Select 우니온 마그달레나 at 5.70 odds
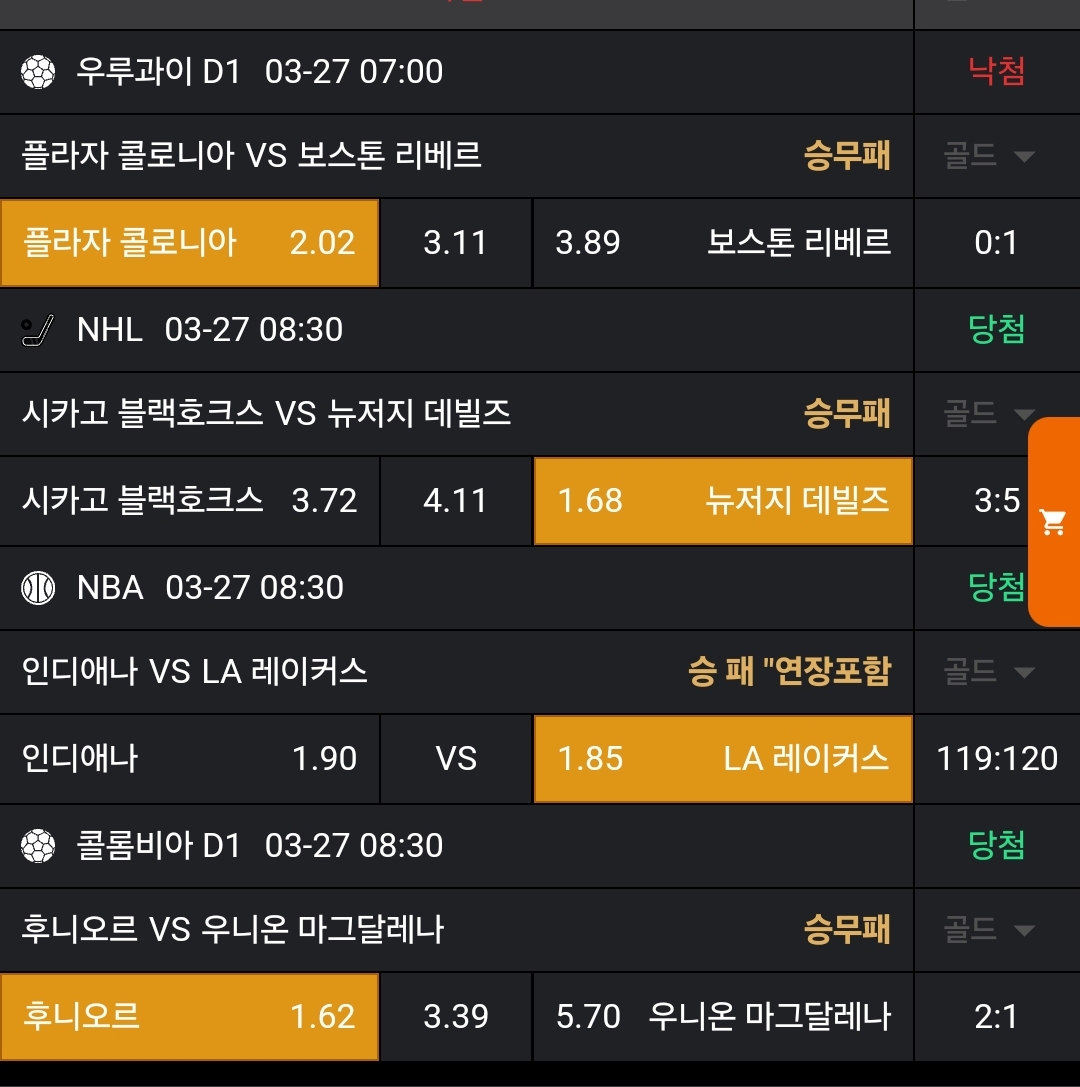Screen dimensions: 1080x1087 coord(723,1017)
